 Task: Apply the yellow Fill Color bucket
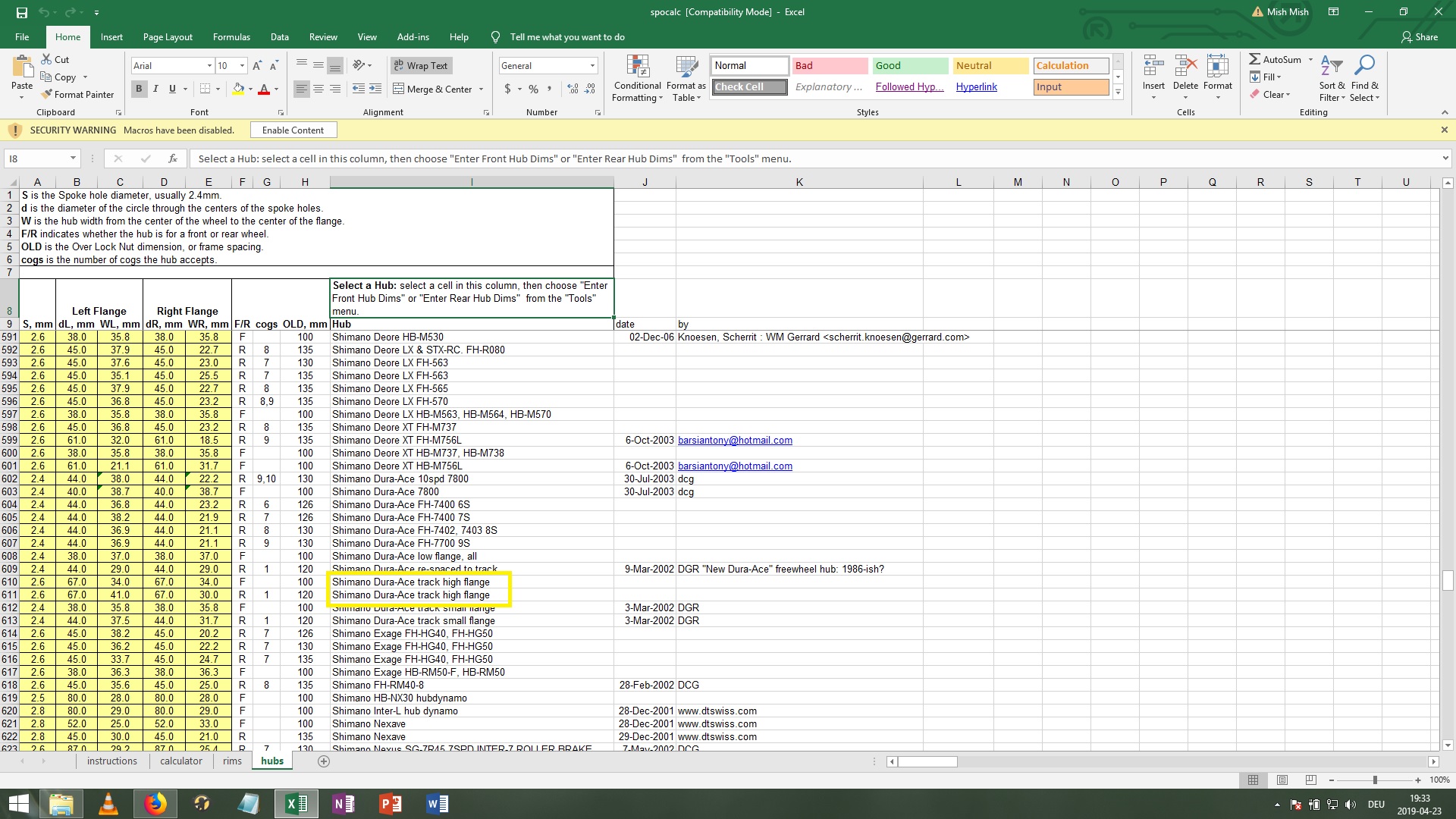(239, 89)
